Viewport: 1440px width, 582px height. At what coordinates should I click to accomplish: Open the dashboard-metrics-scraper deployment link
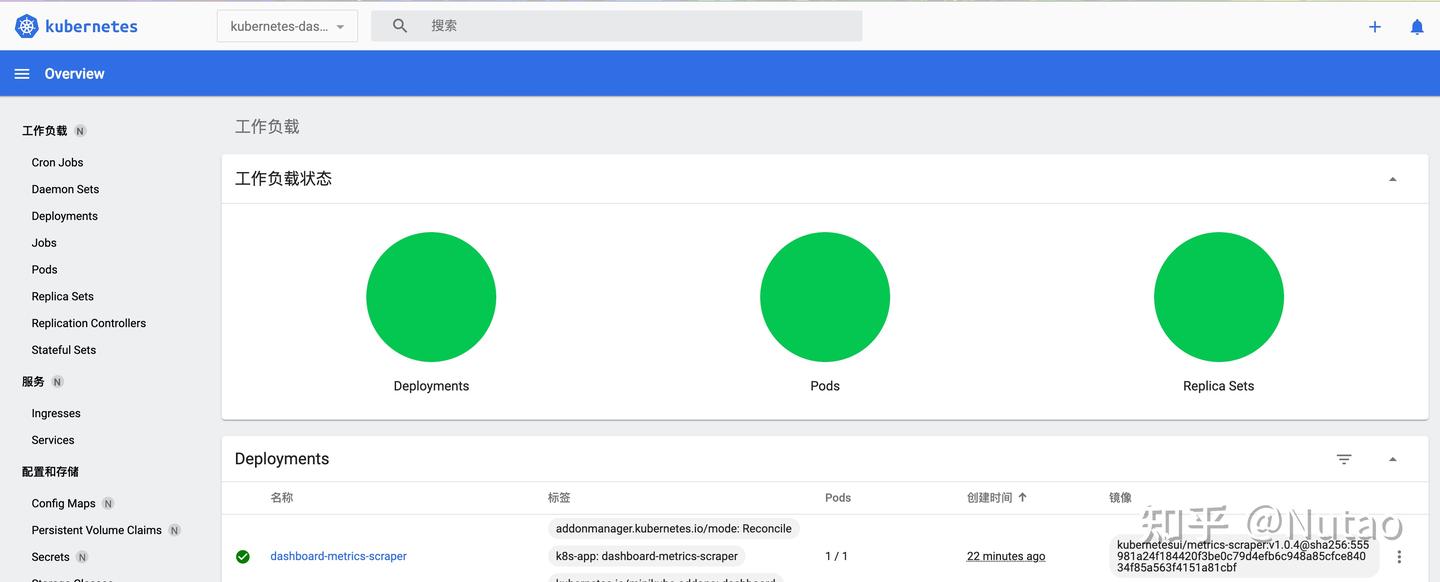pyautogui.click(x=338, y=556)
